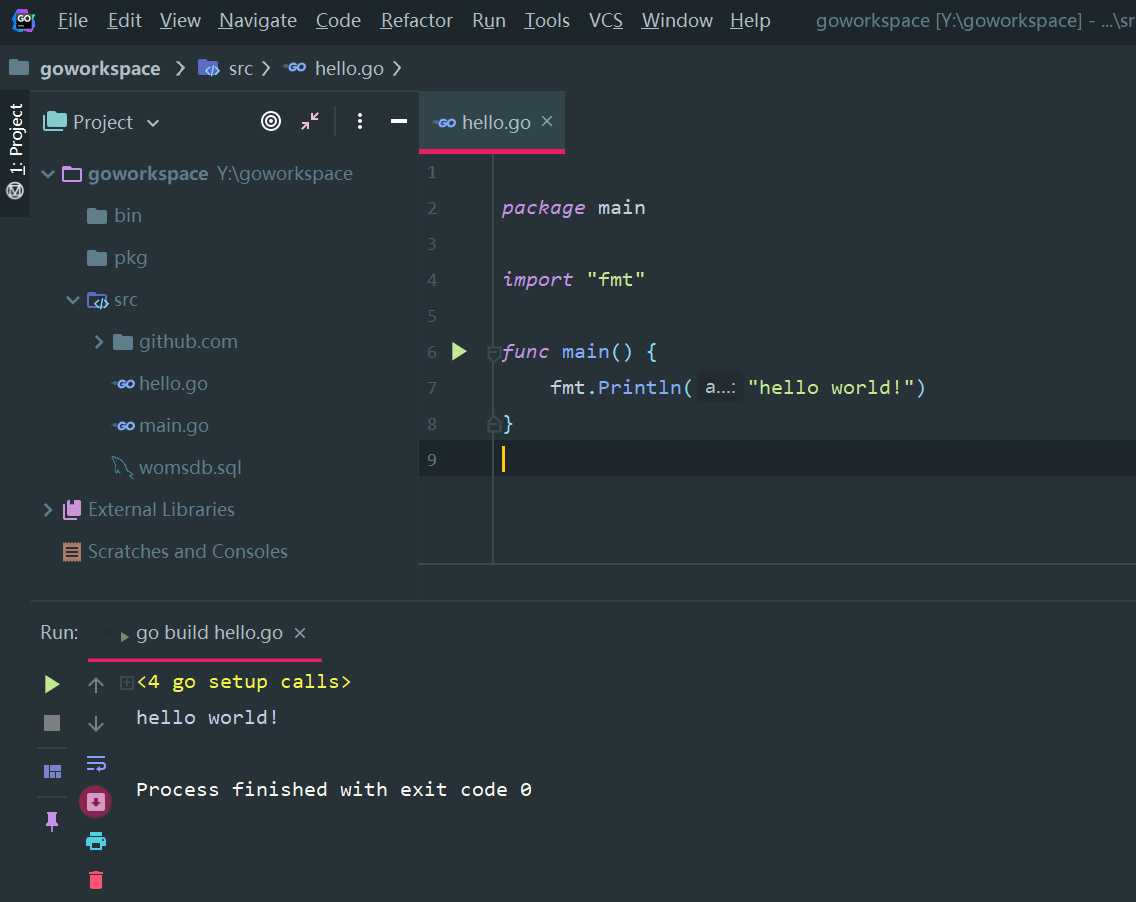Select hello.go in the project tree
The image size is (1136, 902).
173,383
